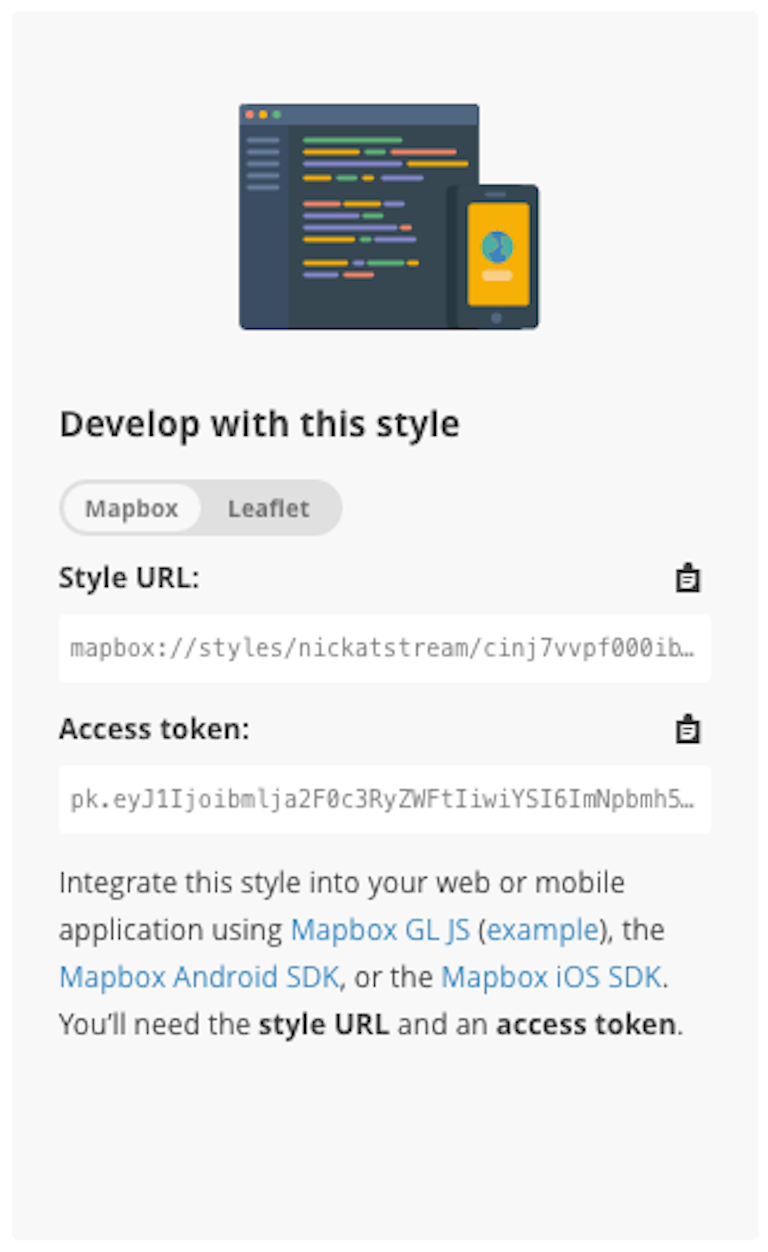Open the Mapbox GL JS link
Screen dimensions: 768x1252
[x=380, y=930]
